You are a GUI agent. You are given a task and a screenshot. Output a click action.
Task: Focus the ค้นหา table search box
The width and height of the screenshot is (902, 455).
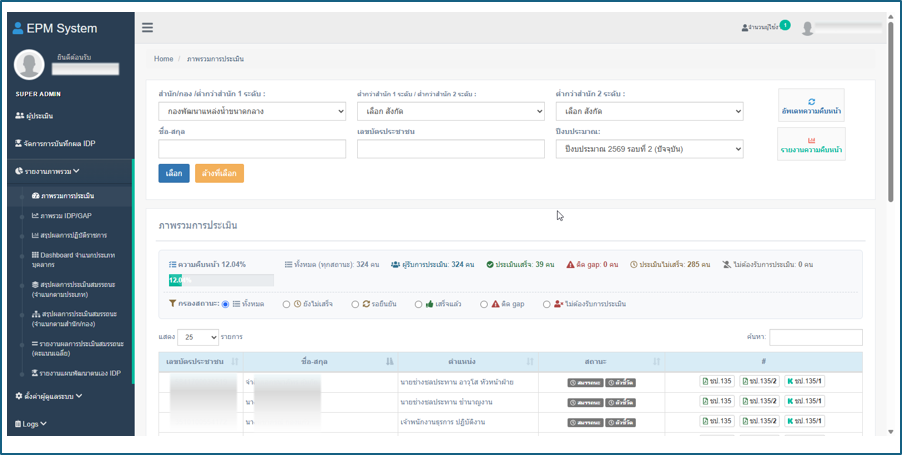[816, 338]
